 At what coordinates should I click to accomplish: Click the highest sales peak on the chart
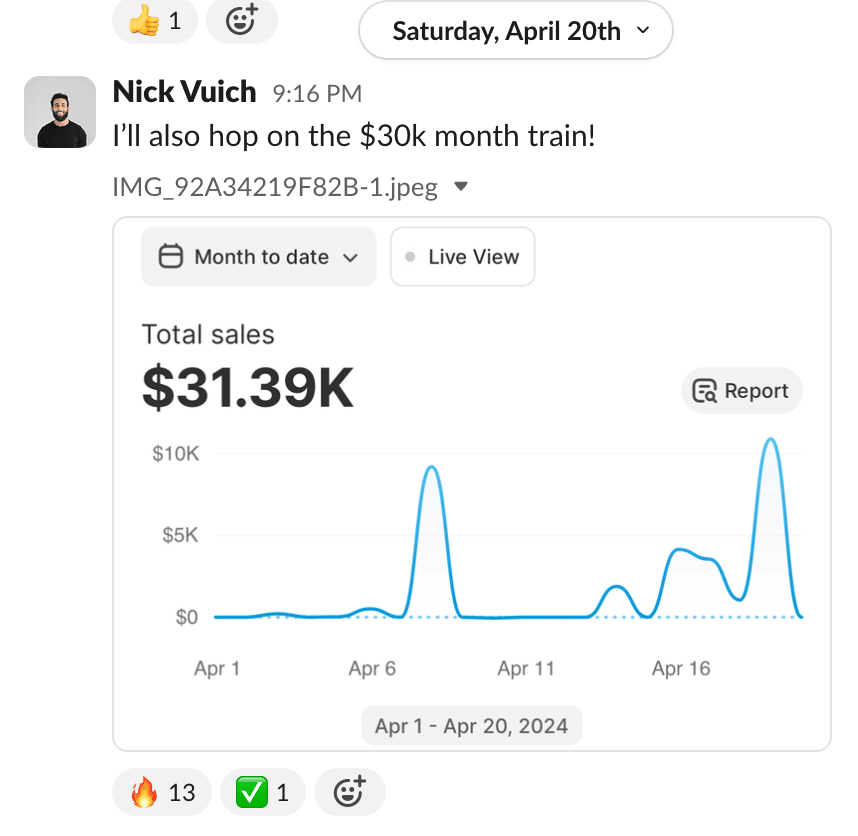(x=770, y=440)
